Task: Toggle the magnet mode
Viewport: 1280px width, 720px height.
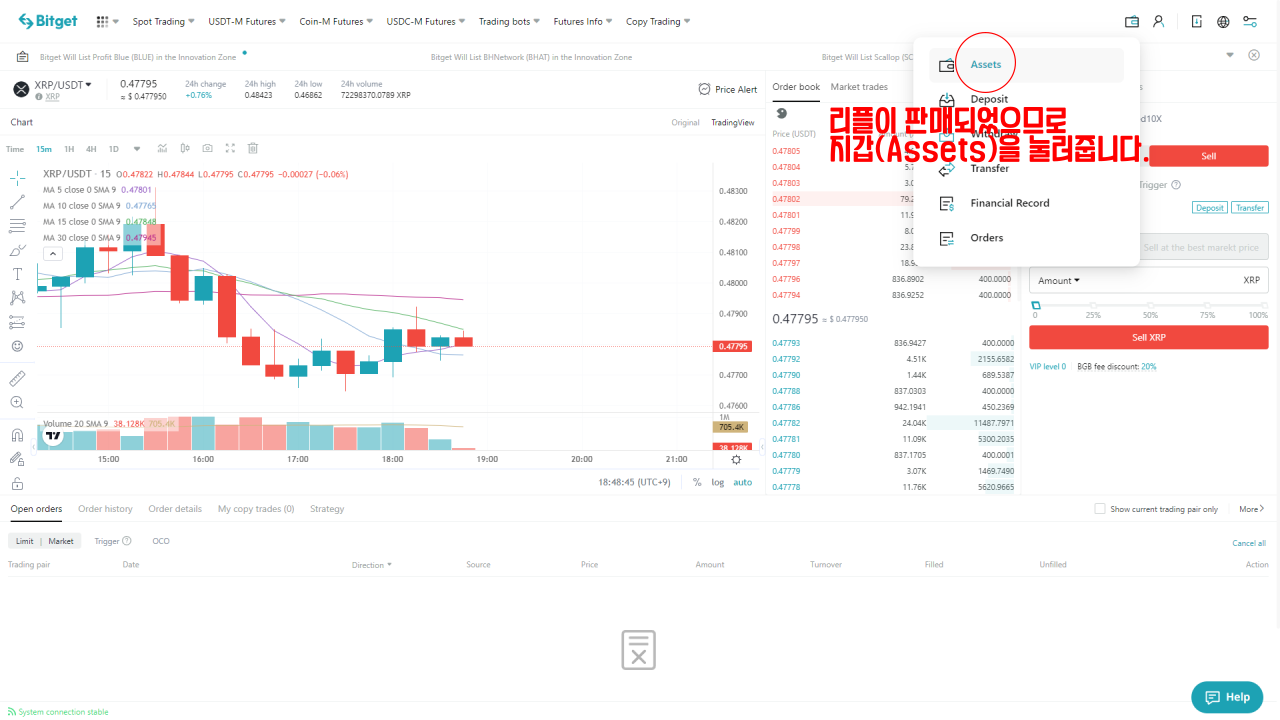Action: [17, 435]
